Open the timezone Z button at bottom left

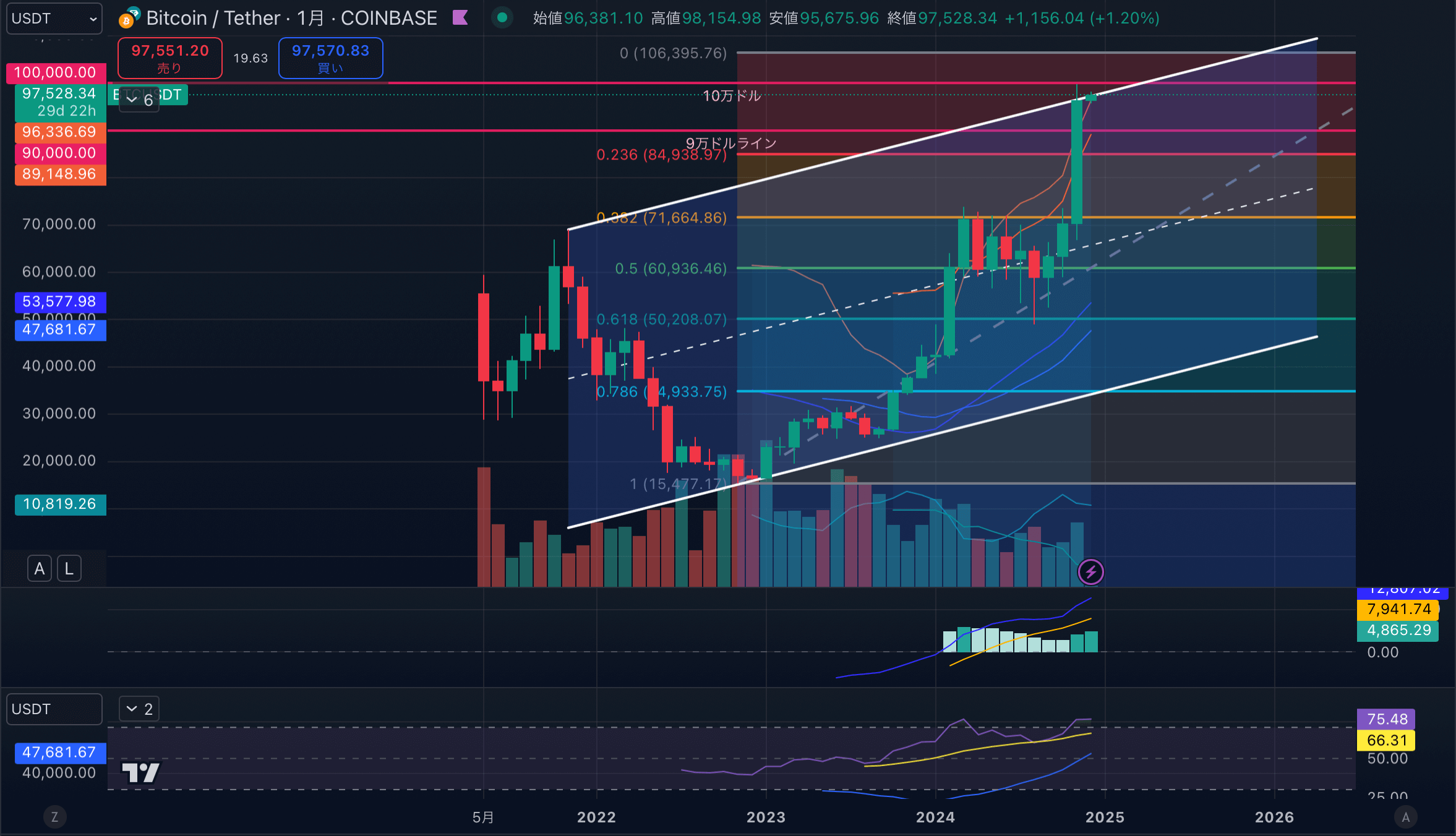(54, 817)
